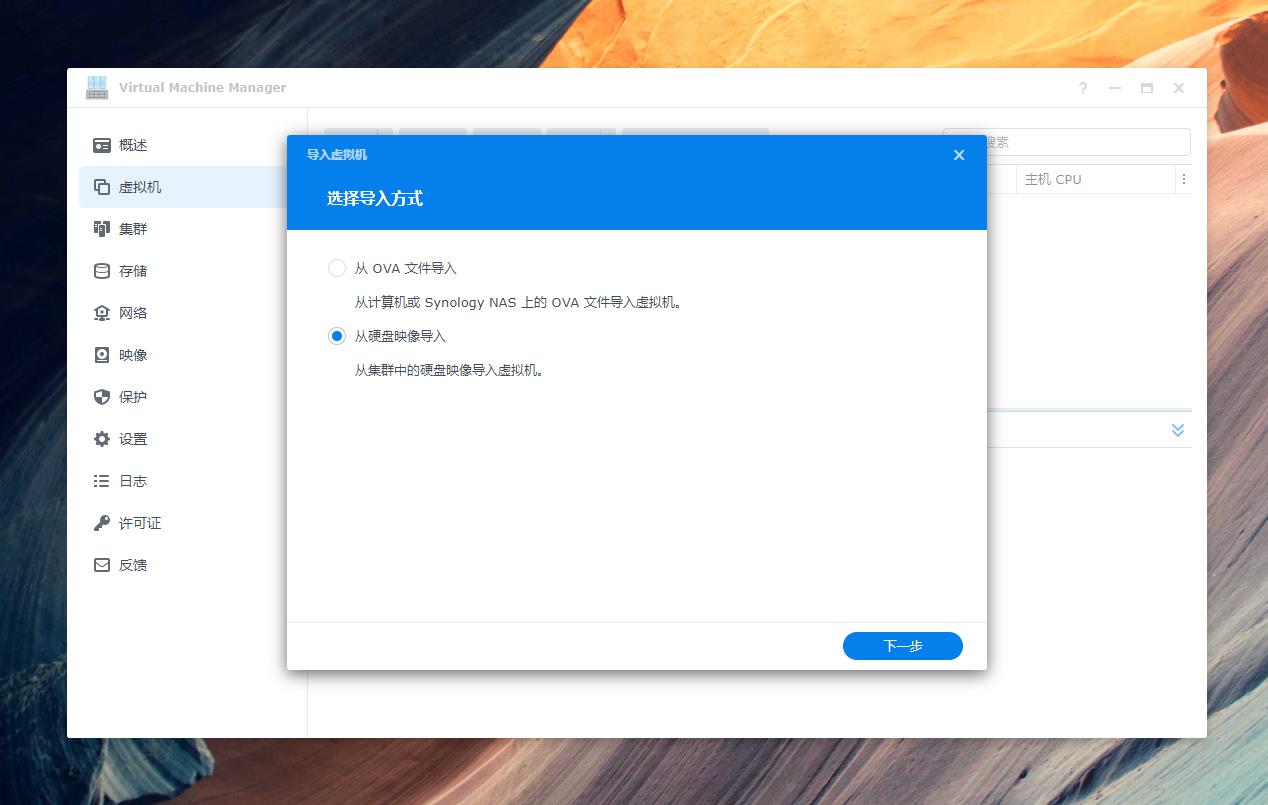Image resolution: width=1268 pixels, height=805 pixels.
Task: Open the 集群 cluster page
Action: pos(135,228)
